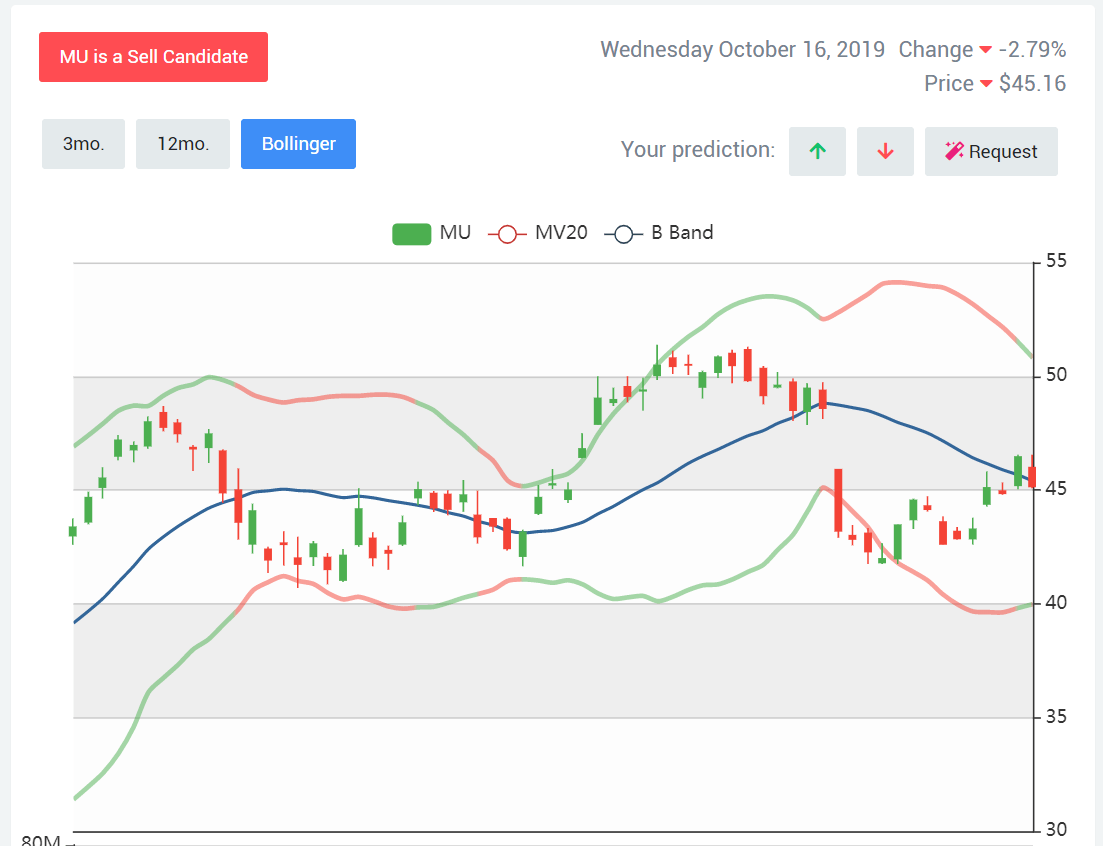This screenshot has height=846, width=1103.
Task: Switch to the 3mo. chart view
Action: tap(83, 144)
